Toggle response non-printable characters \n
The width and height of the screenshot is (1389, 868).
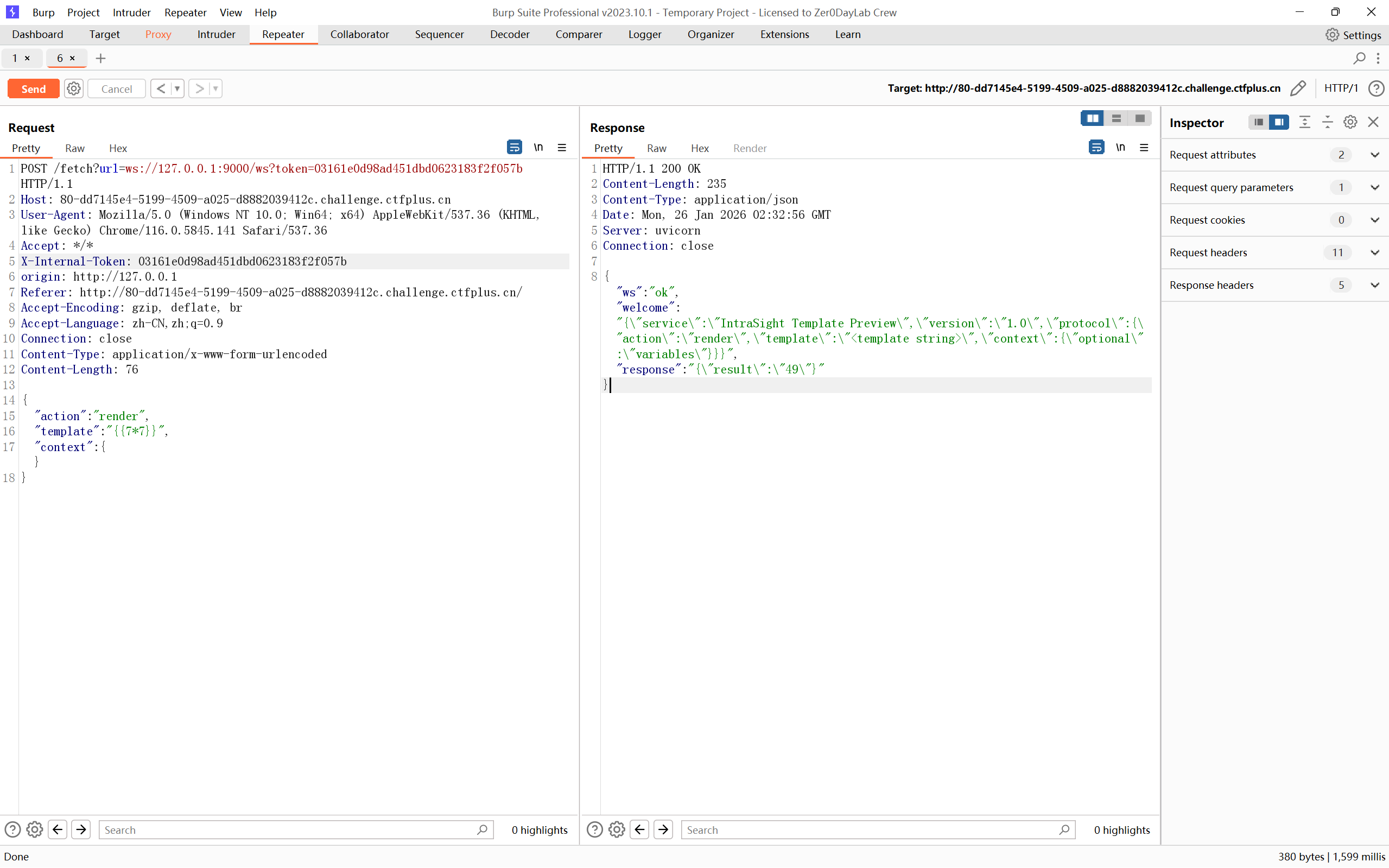[x=1120, y=148]
